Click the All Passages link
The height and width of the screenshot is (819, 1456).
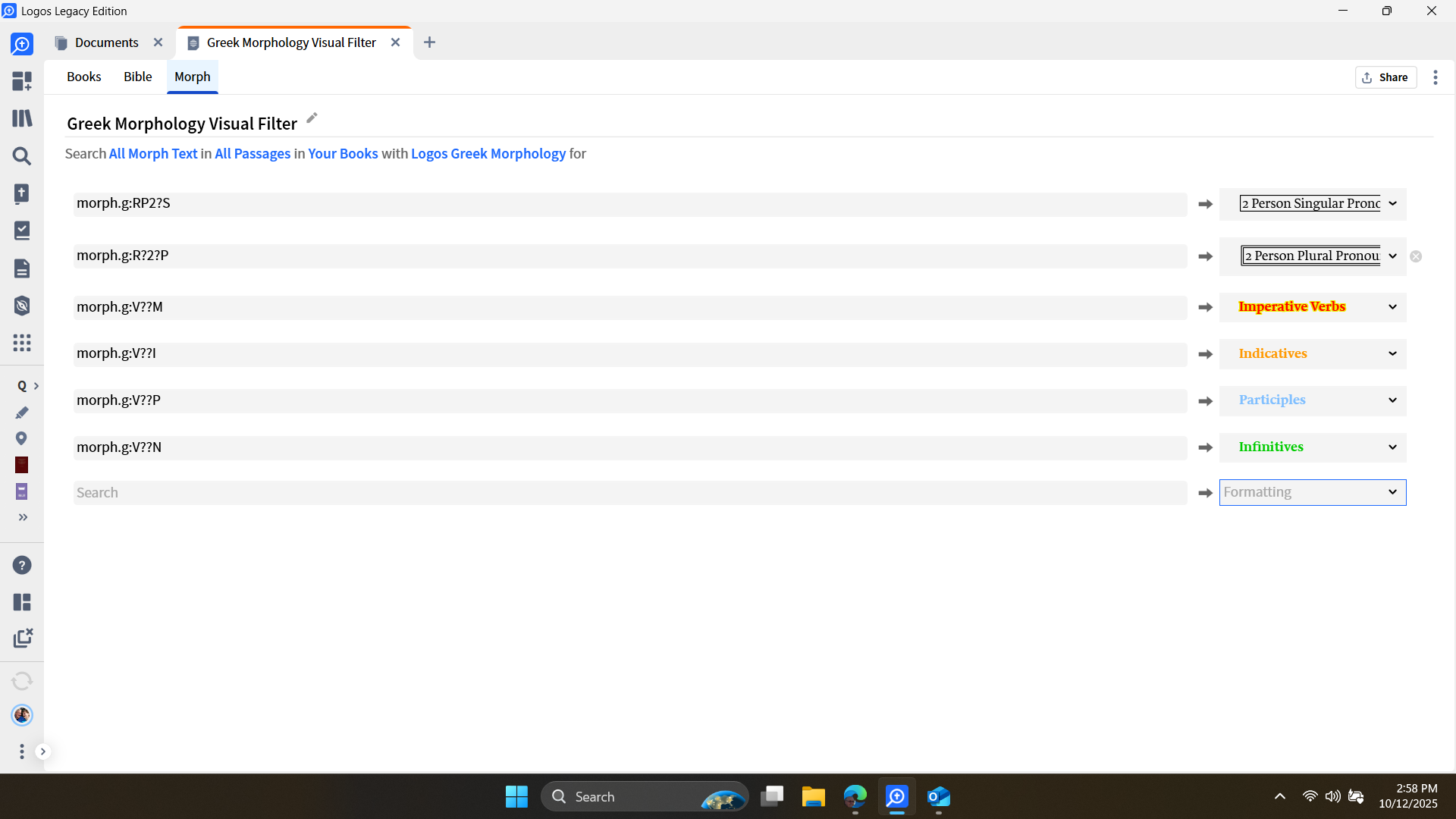[x=253, y=154]
